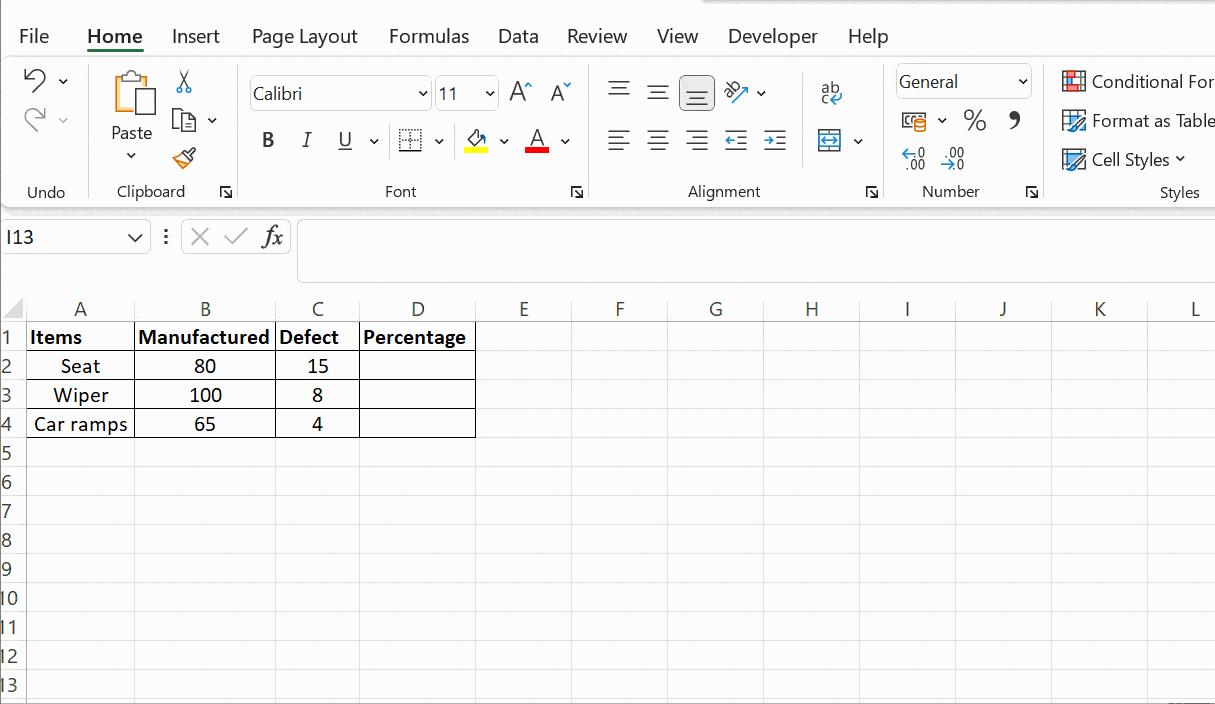Toggle Center horizontal alignment

click(657, 141)
